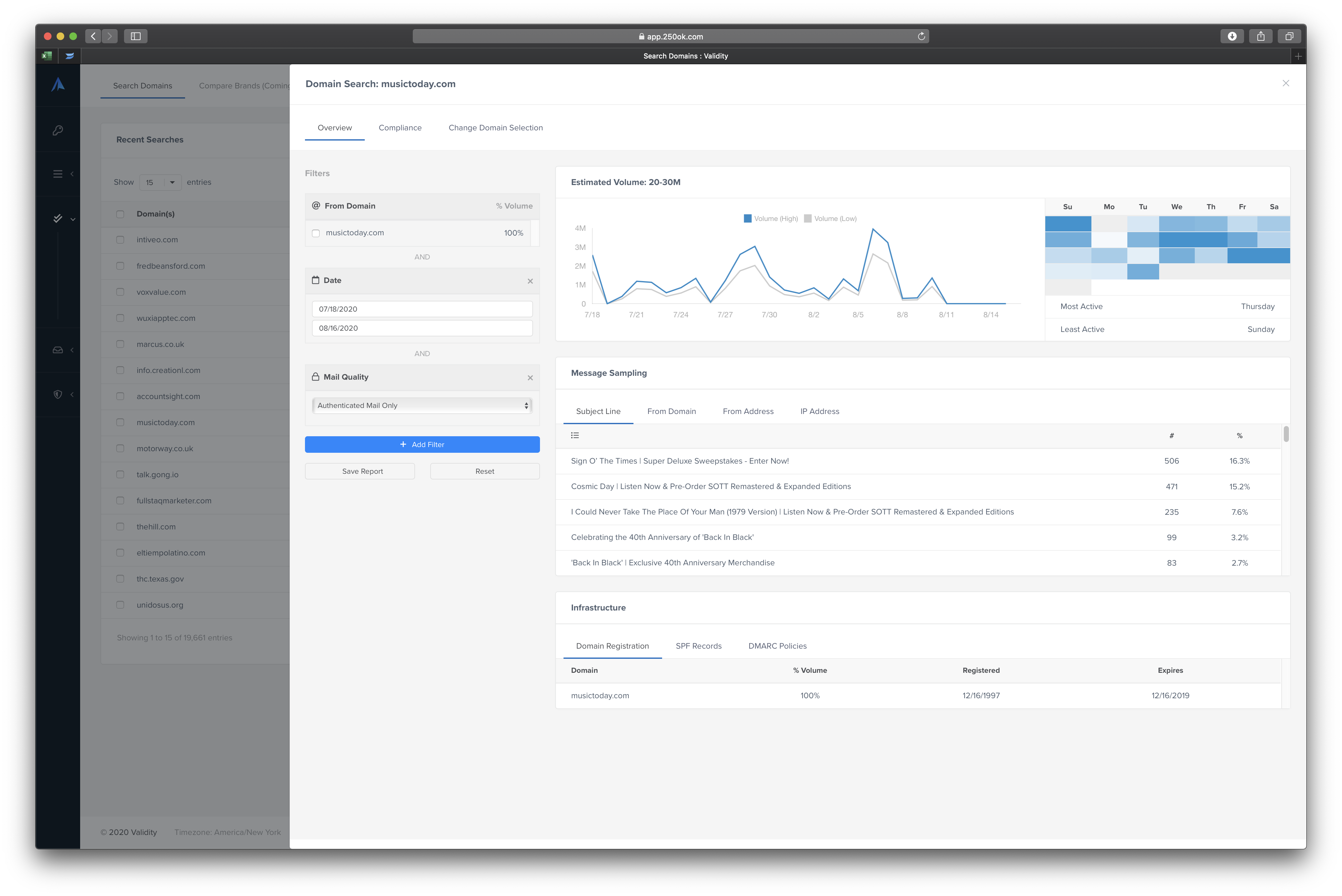Click the Add Filter button
Screen dimensions: 1342x896
pyautogui.click(x=422, y=445)
